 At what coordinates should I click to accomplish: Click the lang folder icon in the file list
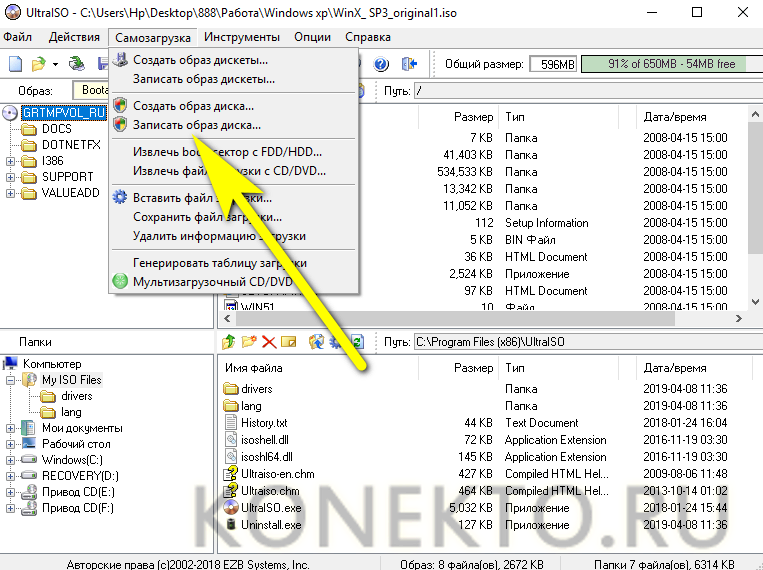click(x=231, y=405)
